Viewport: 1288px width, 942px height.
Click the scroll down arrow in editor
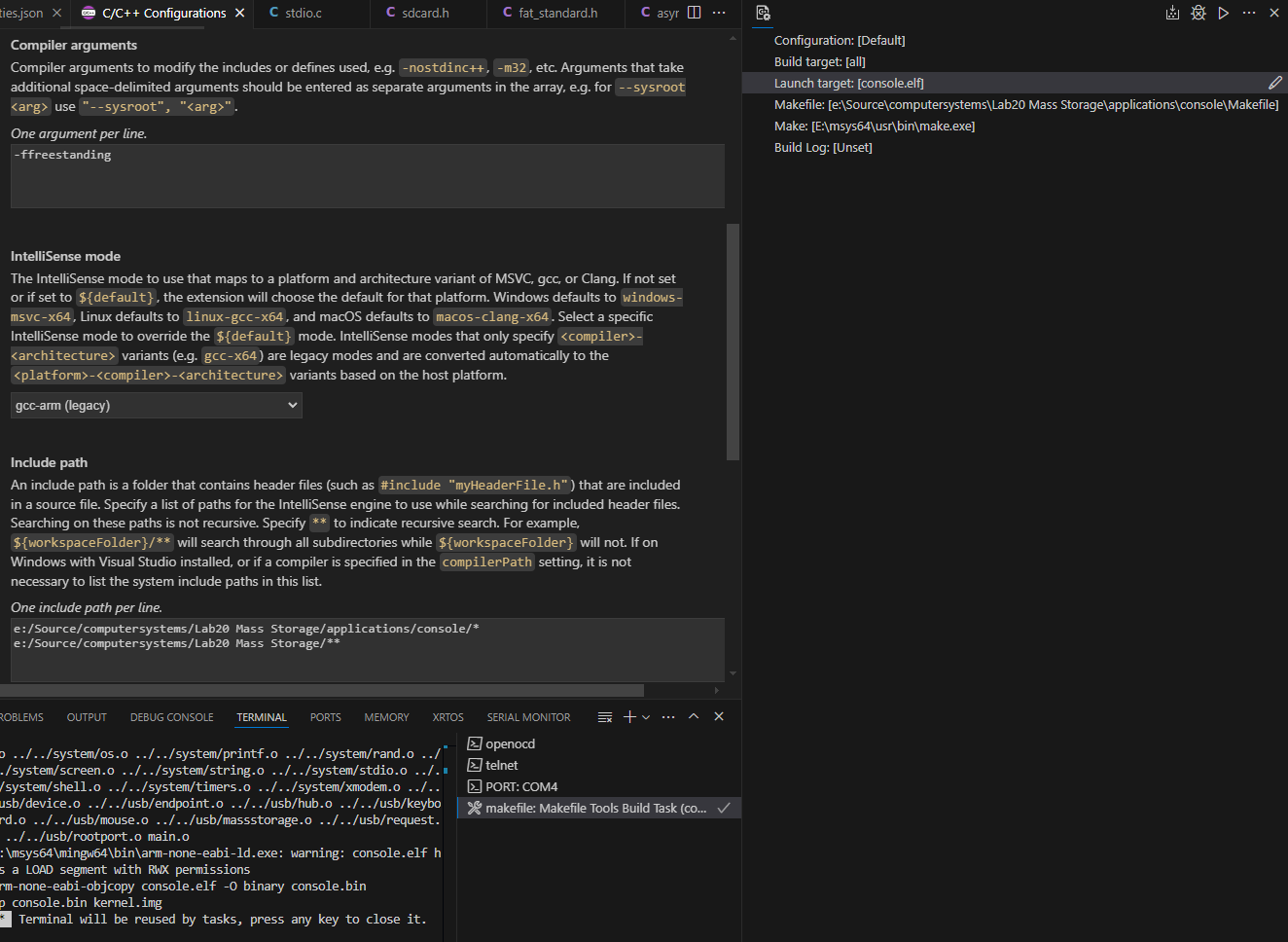pos(733,673)
